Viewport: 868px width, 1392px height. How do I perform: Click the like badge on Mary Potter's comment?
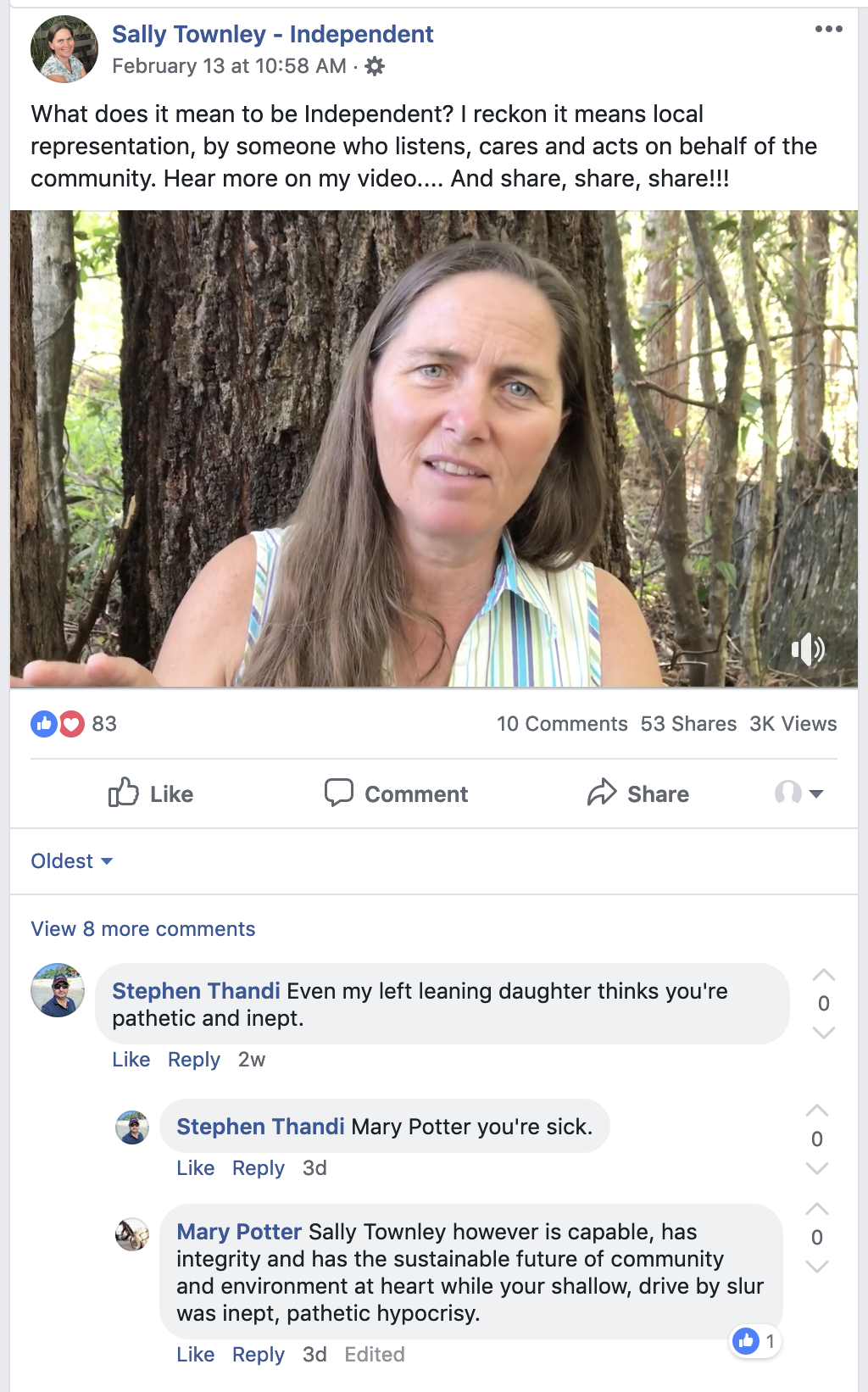(x=754, y=1341)
